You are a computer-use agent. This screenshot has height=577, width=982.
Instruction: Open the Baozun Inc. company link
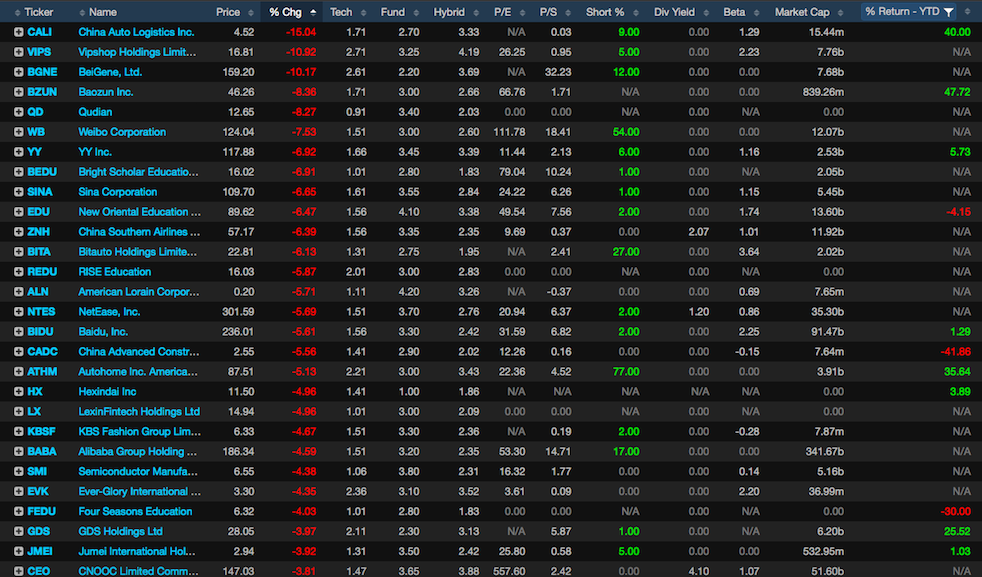(x=106, y=92)
